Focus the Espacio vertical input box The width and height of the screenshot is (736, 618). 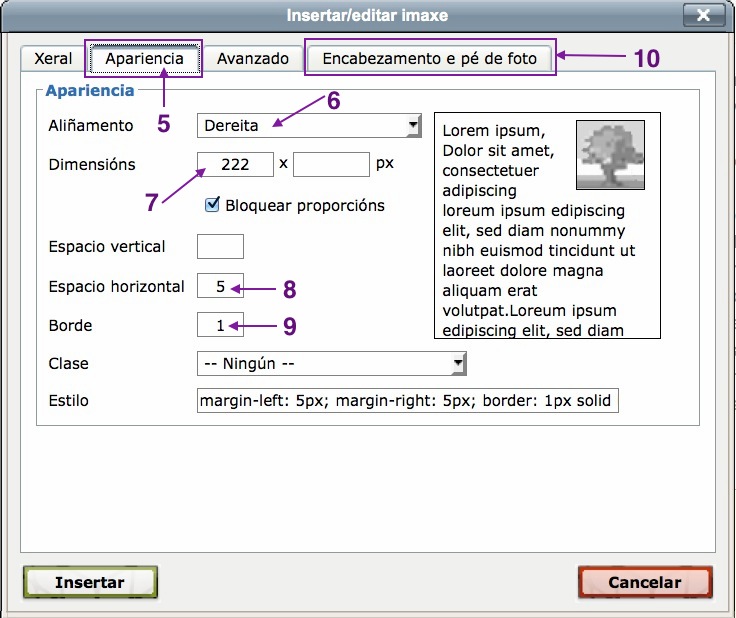coord(220,247)
